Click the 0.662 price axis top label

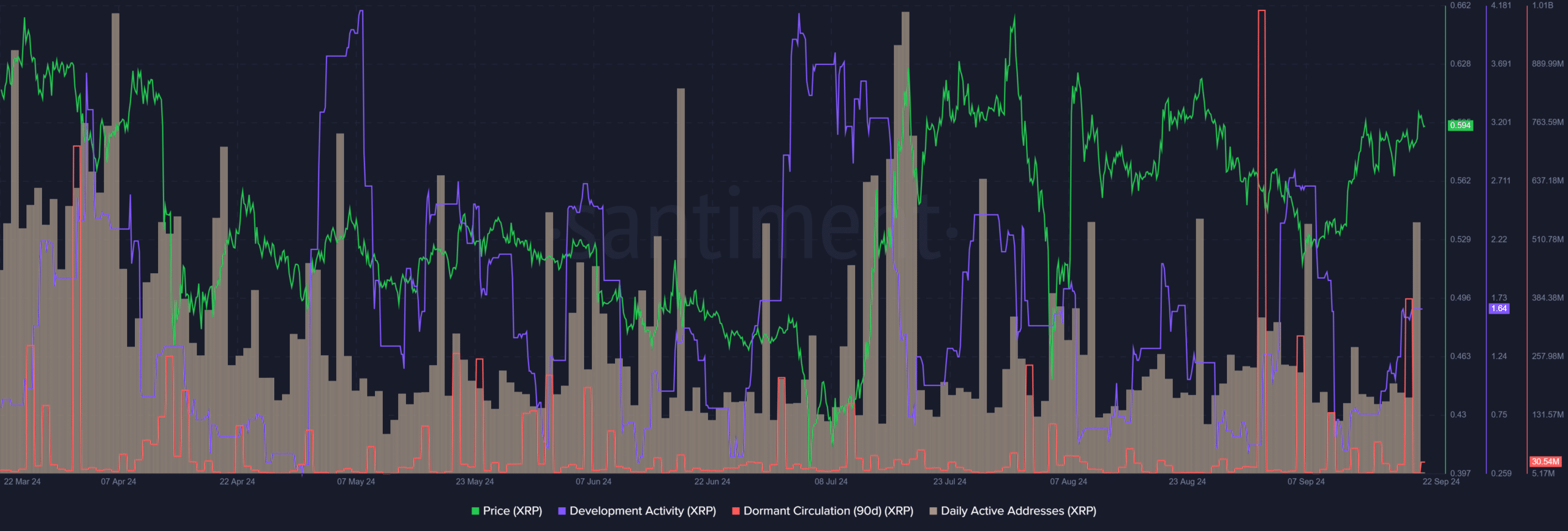[1460, 6]
